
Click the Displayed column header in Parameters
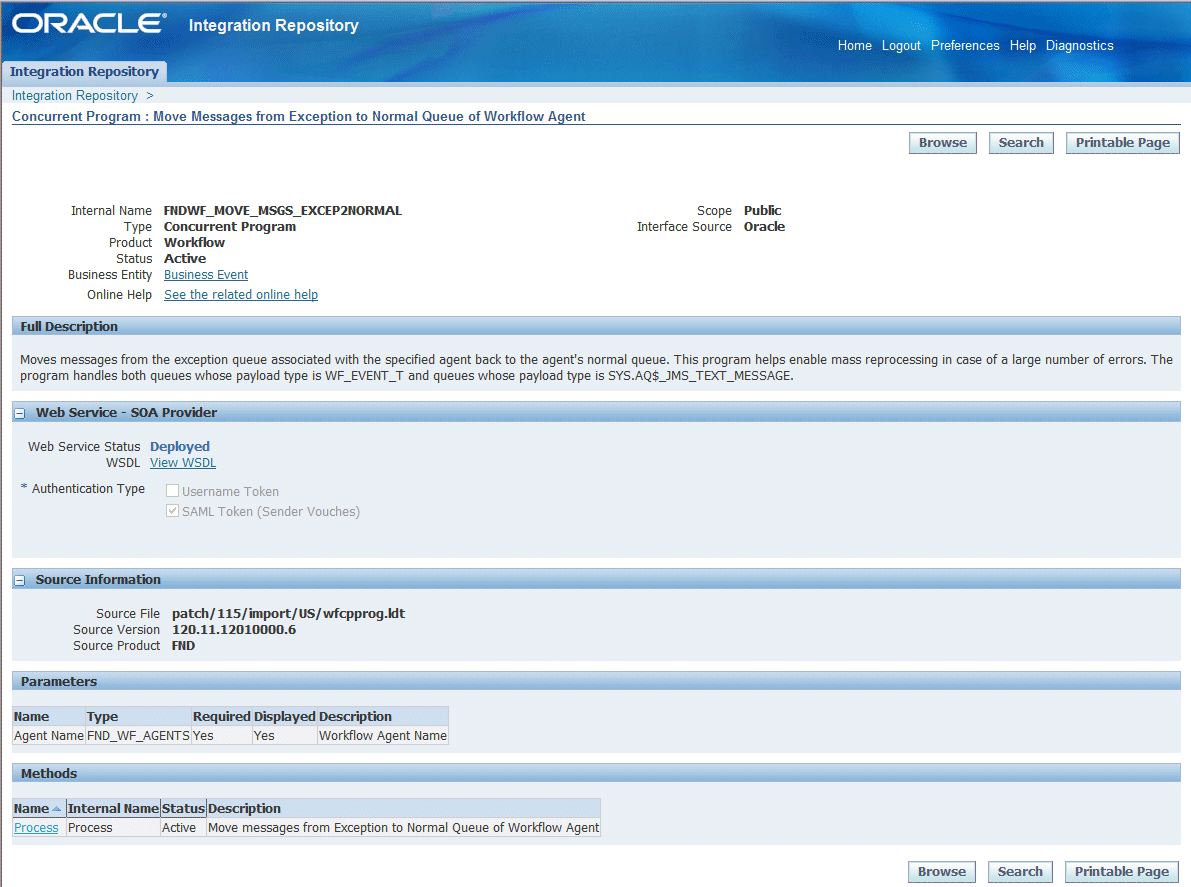click(285, 717)
